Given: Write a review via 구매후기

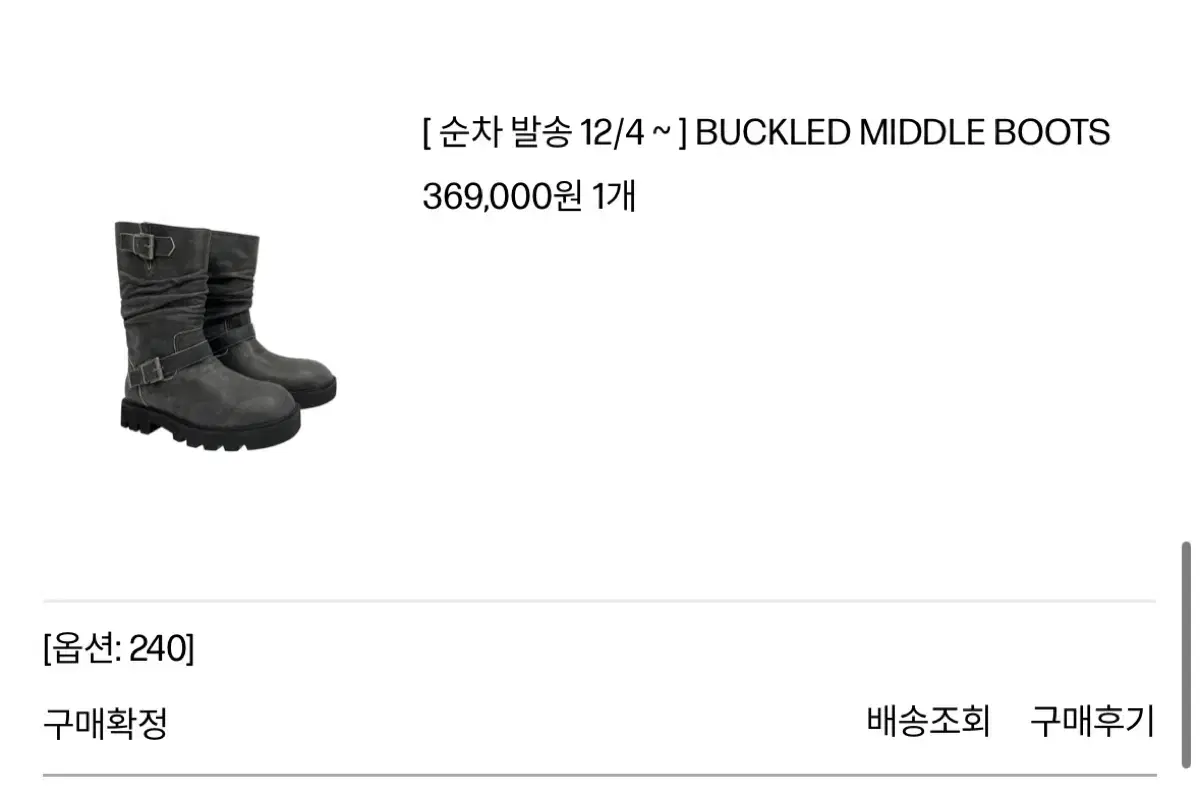Looking at the screenshot, I should tap(1092, 720).
